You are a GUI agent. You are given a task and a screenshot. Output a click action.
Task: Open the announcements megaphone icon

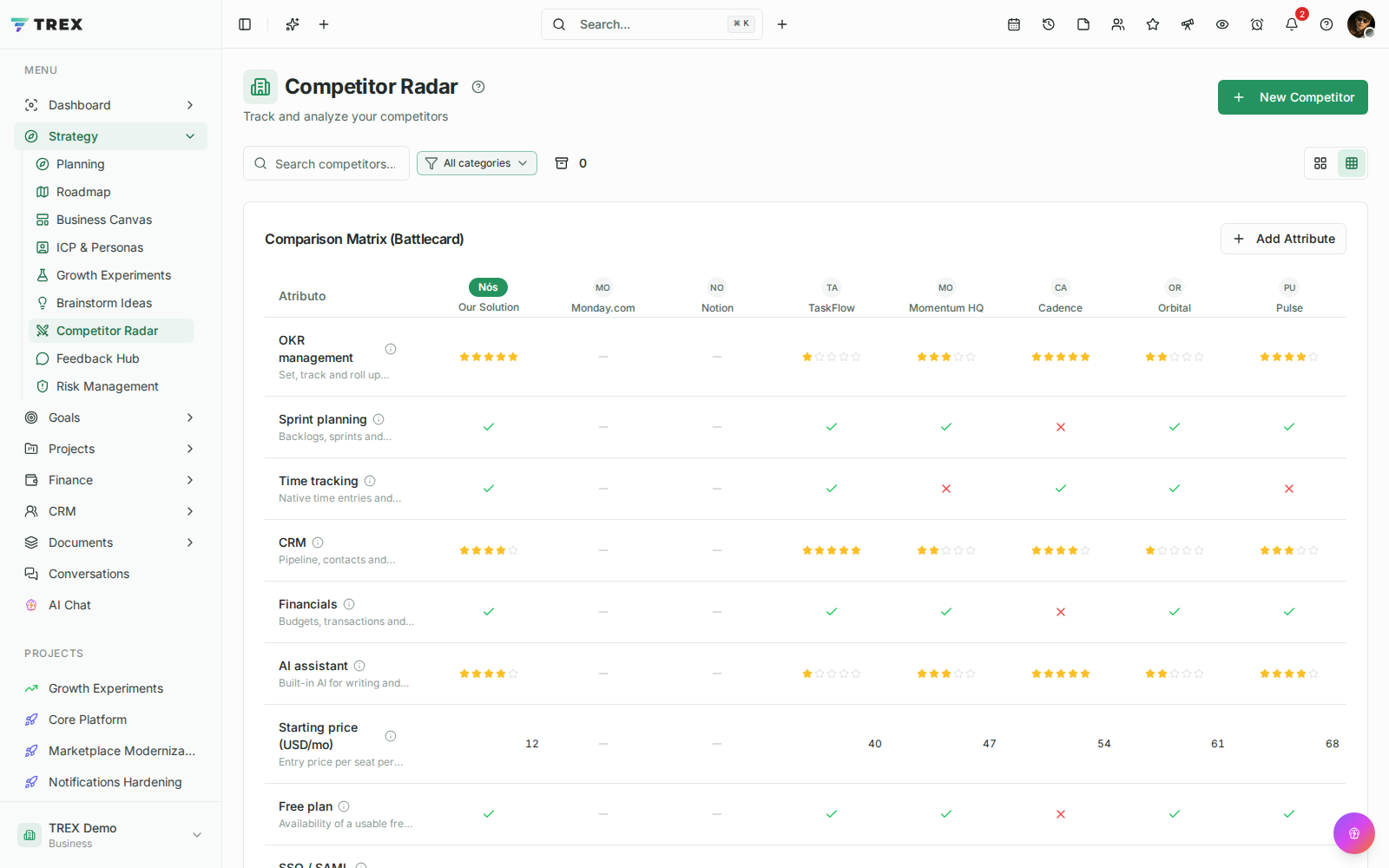click(x=1188, y=24)
